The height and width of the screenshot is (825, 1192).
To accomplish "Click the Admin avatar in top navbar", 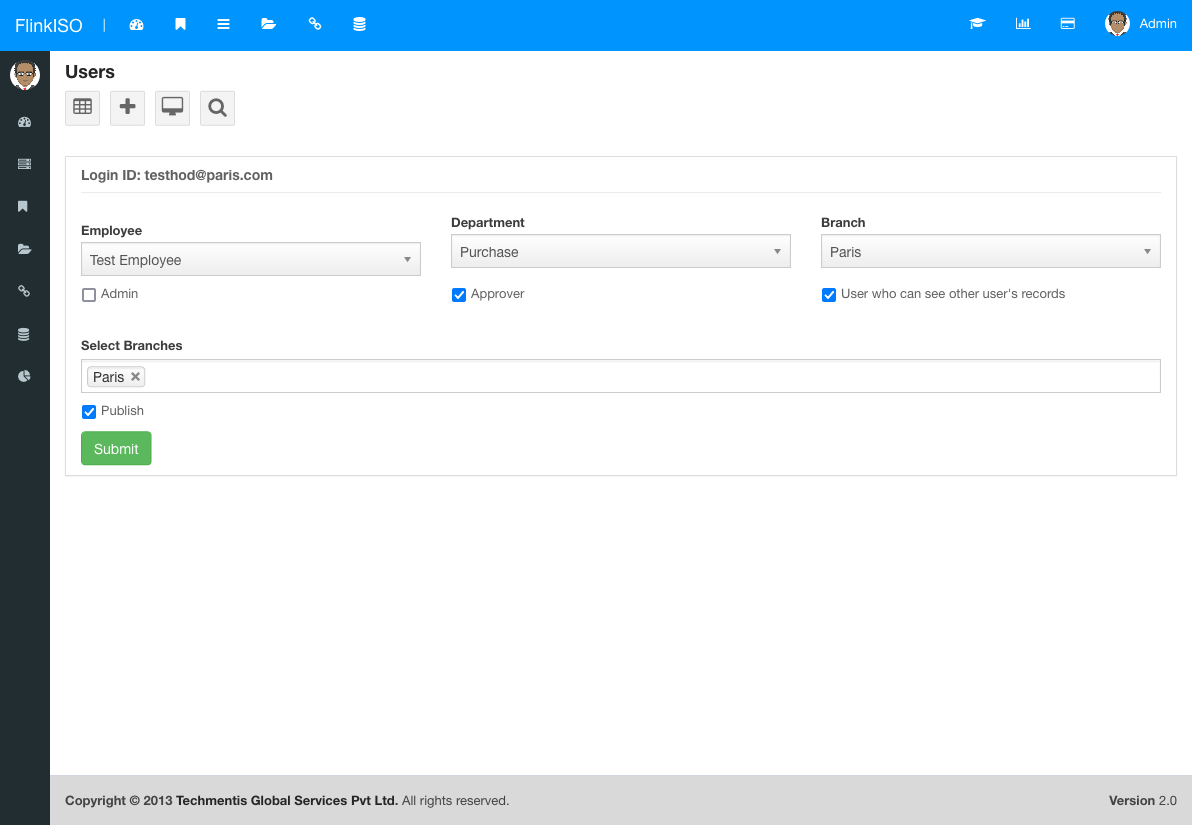I will pos(1118,24).
